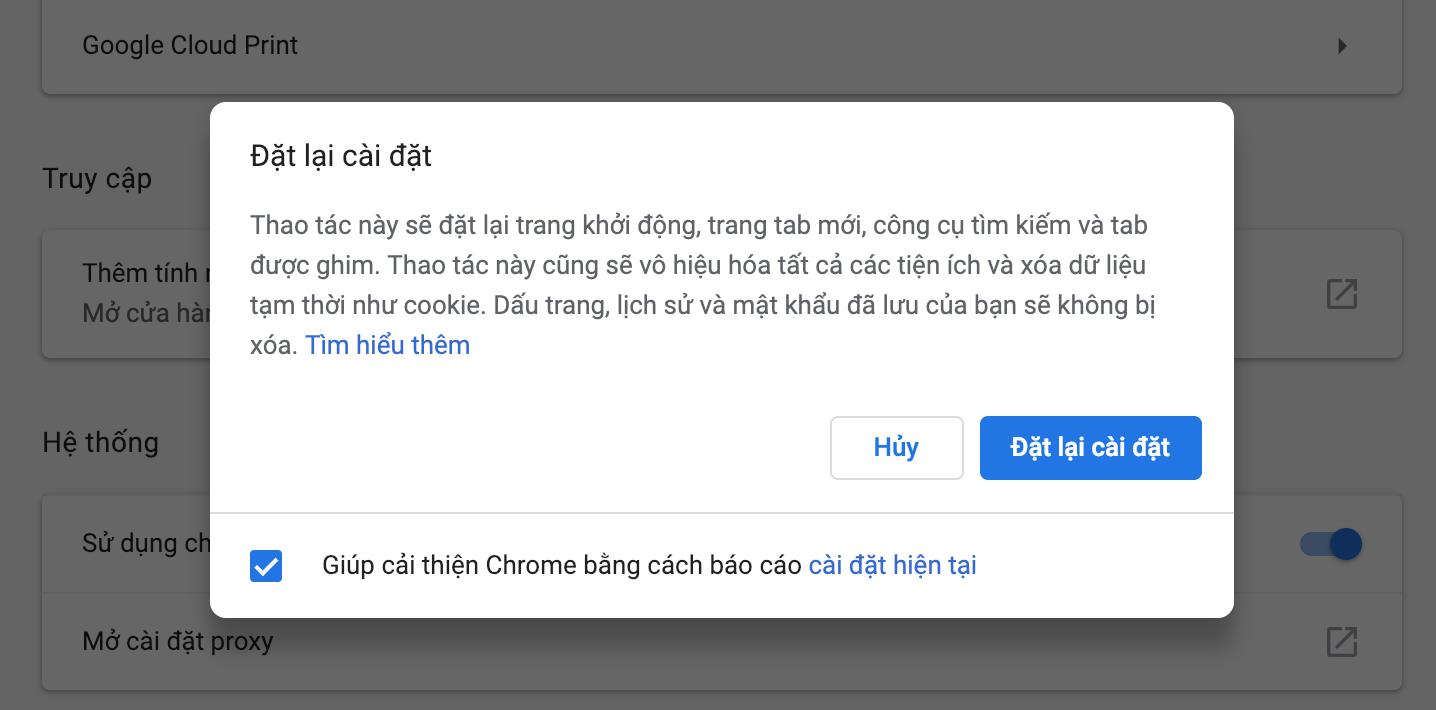
Task: Toggle the switch under the Hệ thống section
Action: (1330, 544)
